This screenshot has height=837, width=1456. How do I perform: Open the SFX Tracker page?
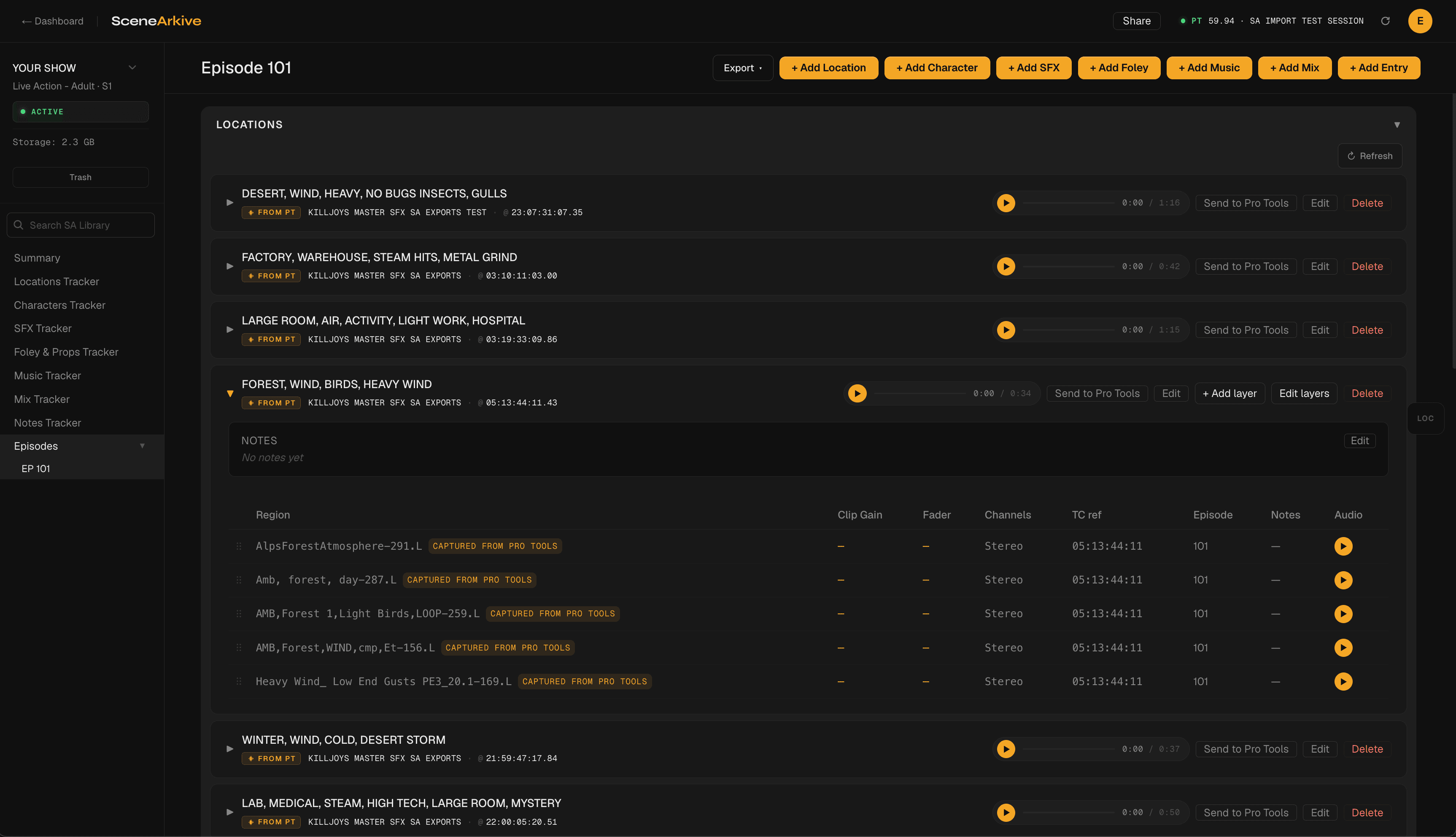point(43,328)
